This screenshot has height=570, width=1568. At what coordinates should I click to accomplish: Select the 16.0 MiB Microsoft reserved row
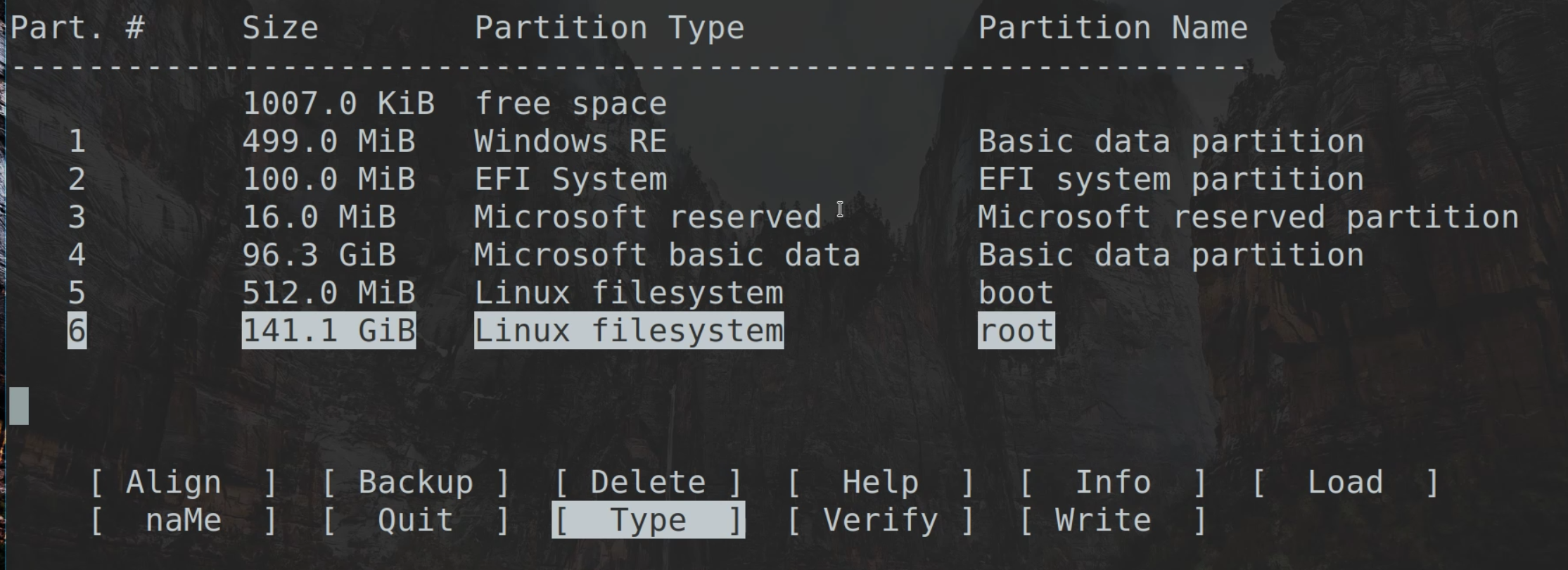pos(647,218)
